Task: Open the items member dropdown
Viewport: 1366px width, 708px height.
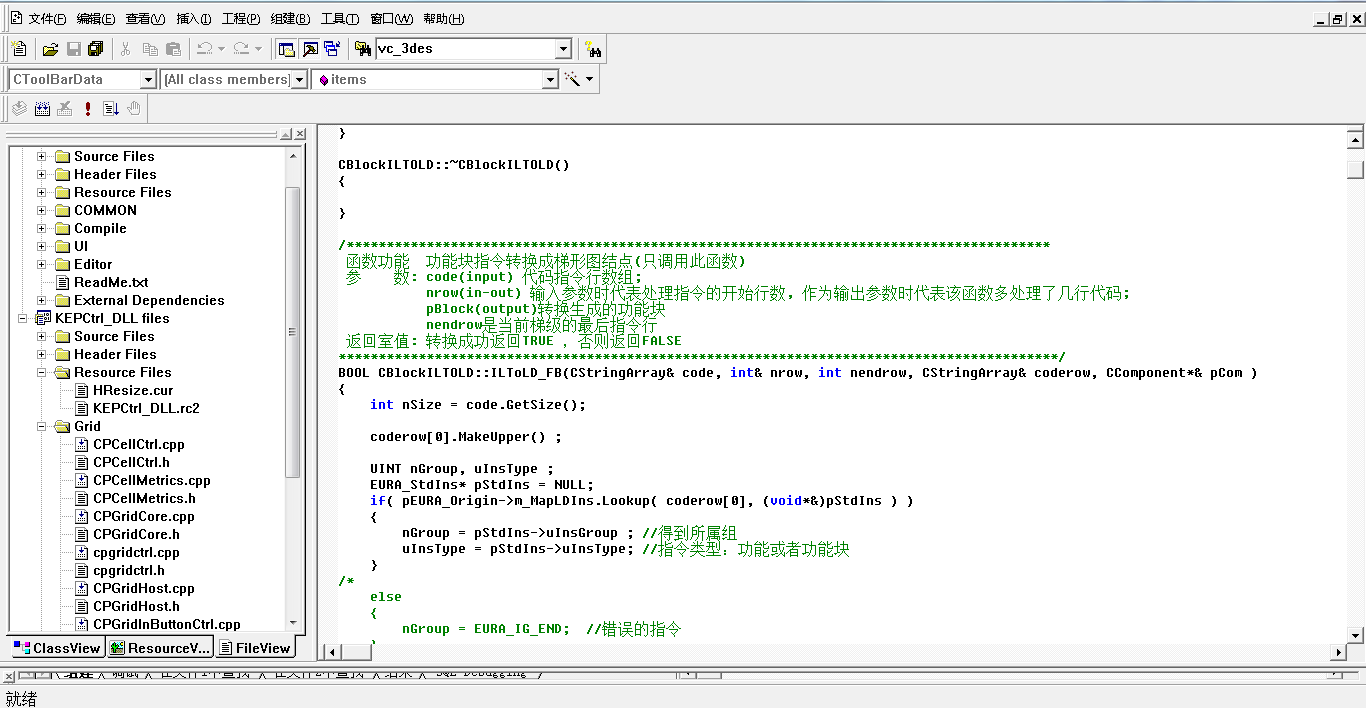Action: pos(550,79)
